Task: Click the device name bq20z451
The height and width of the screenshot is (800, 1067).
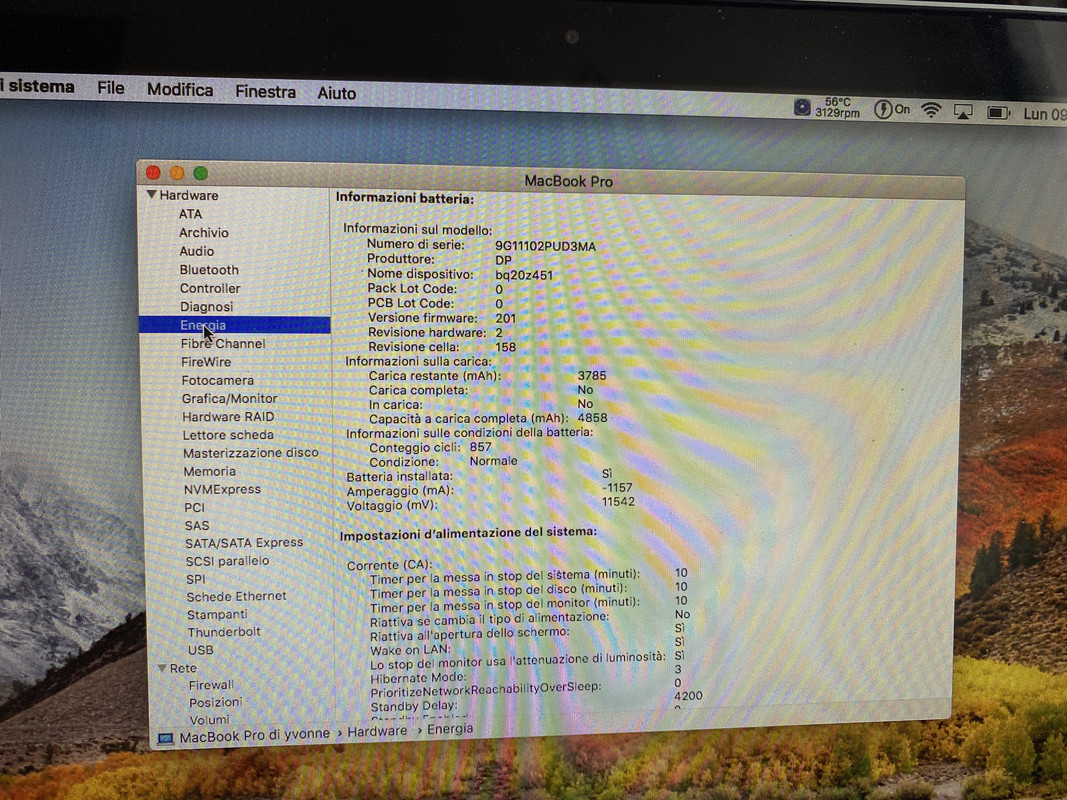Action: tap(524, 275)
